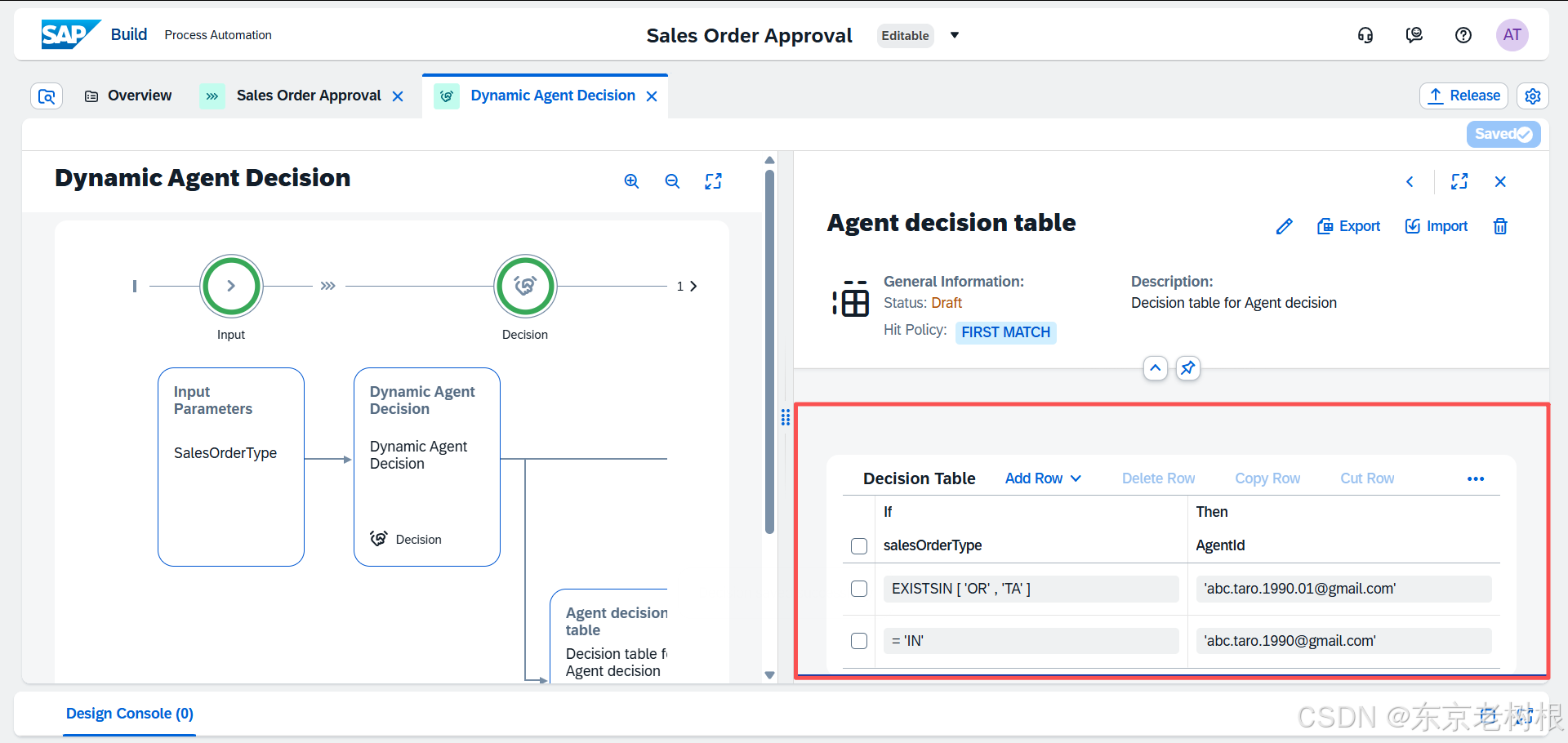This screenshot has height=743, width=1568.
Task: Edit the decision table with pencil icon
Action: tap(1285, 226)
